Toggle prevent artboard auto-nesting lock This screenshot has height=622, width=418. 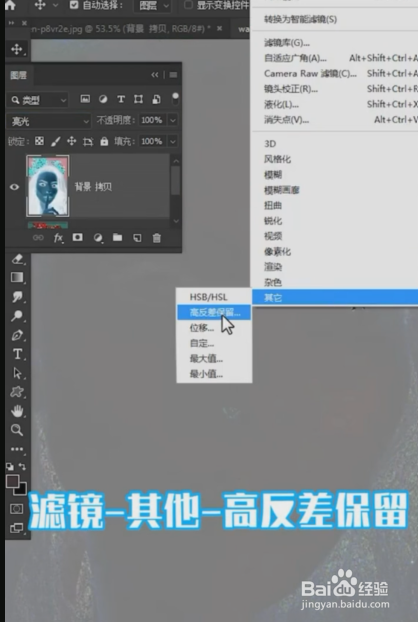[88, 141]
